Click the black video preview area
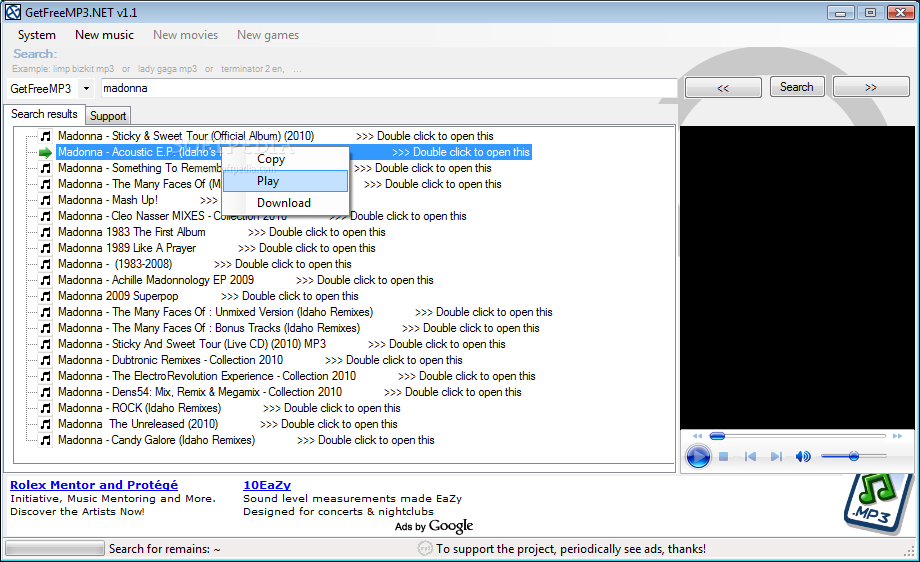This screenshot has width=920, height=562. [797, 277]
